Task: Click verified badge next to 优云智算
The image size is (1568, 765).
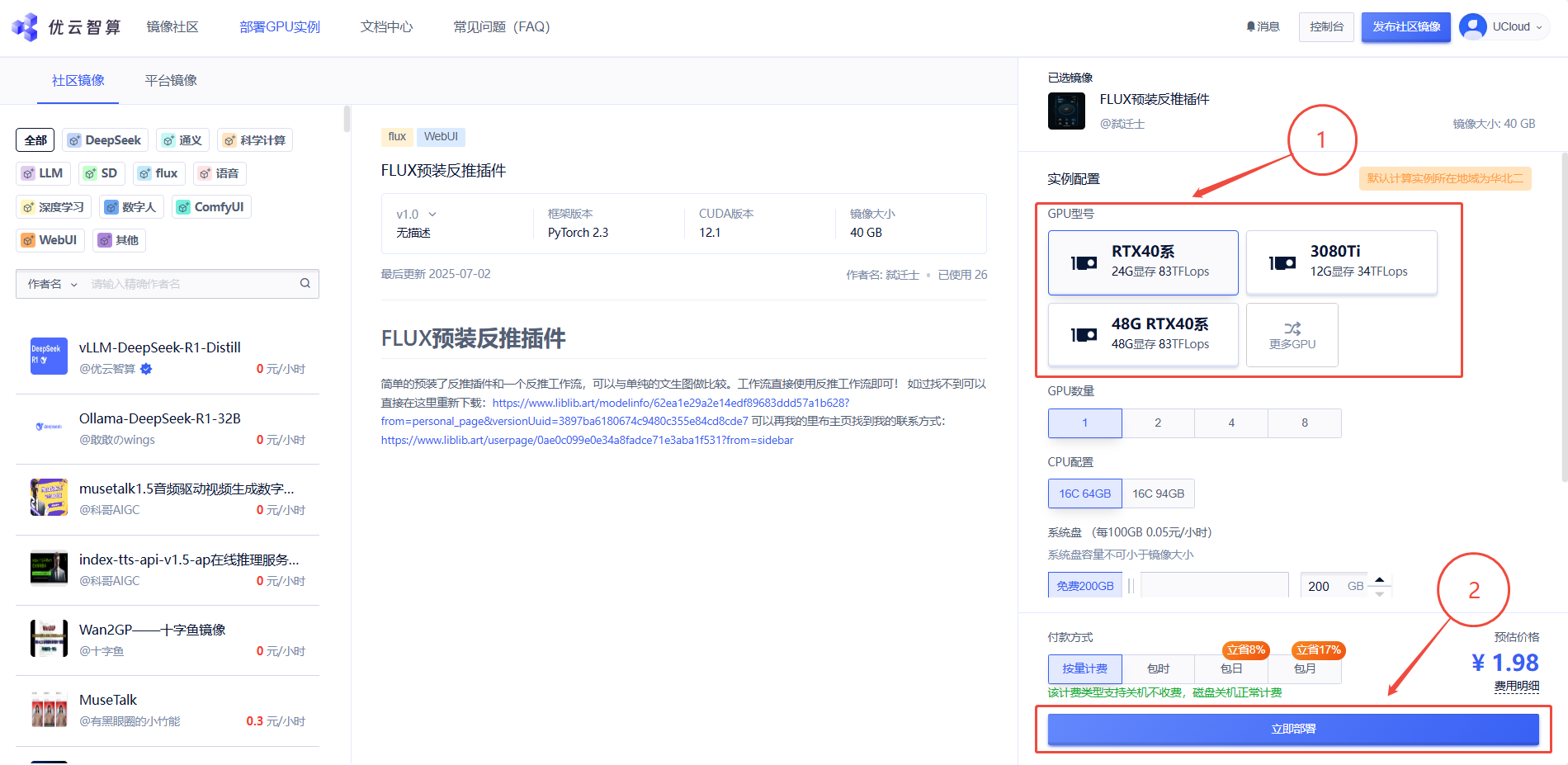Action: click(x=146, y=369)
